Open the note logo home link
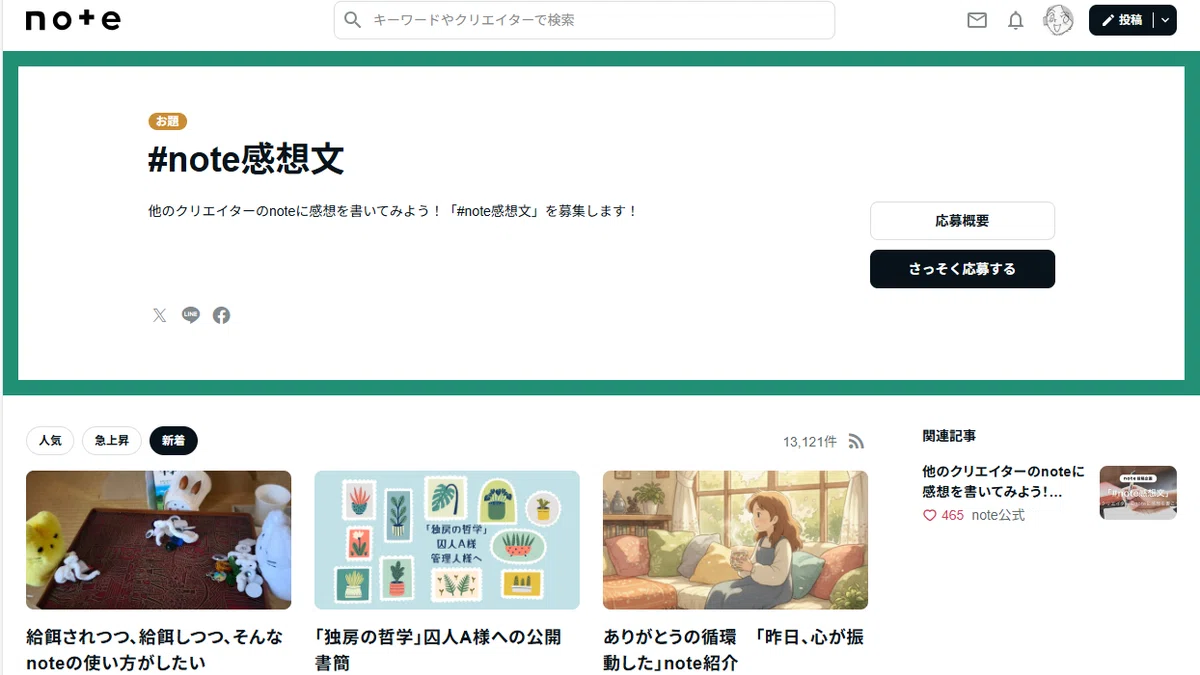Screen dimensions: 1200x675 pyautogui.click(x=73, y=20)
